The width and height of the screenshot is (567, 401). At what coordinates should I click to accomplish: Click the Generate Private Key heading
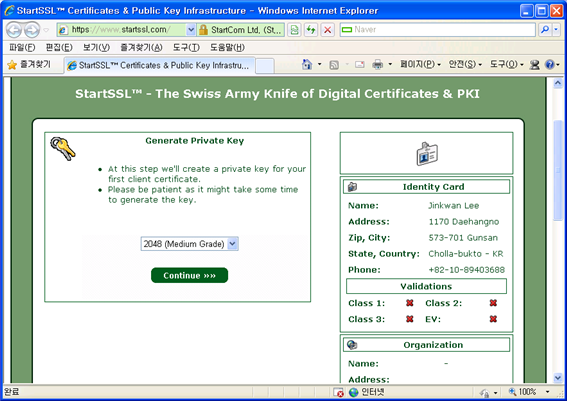pyautogui.click(x=195, y=141)
